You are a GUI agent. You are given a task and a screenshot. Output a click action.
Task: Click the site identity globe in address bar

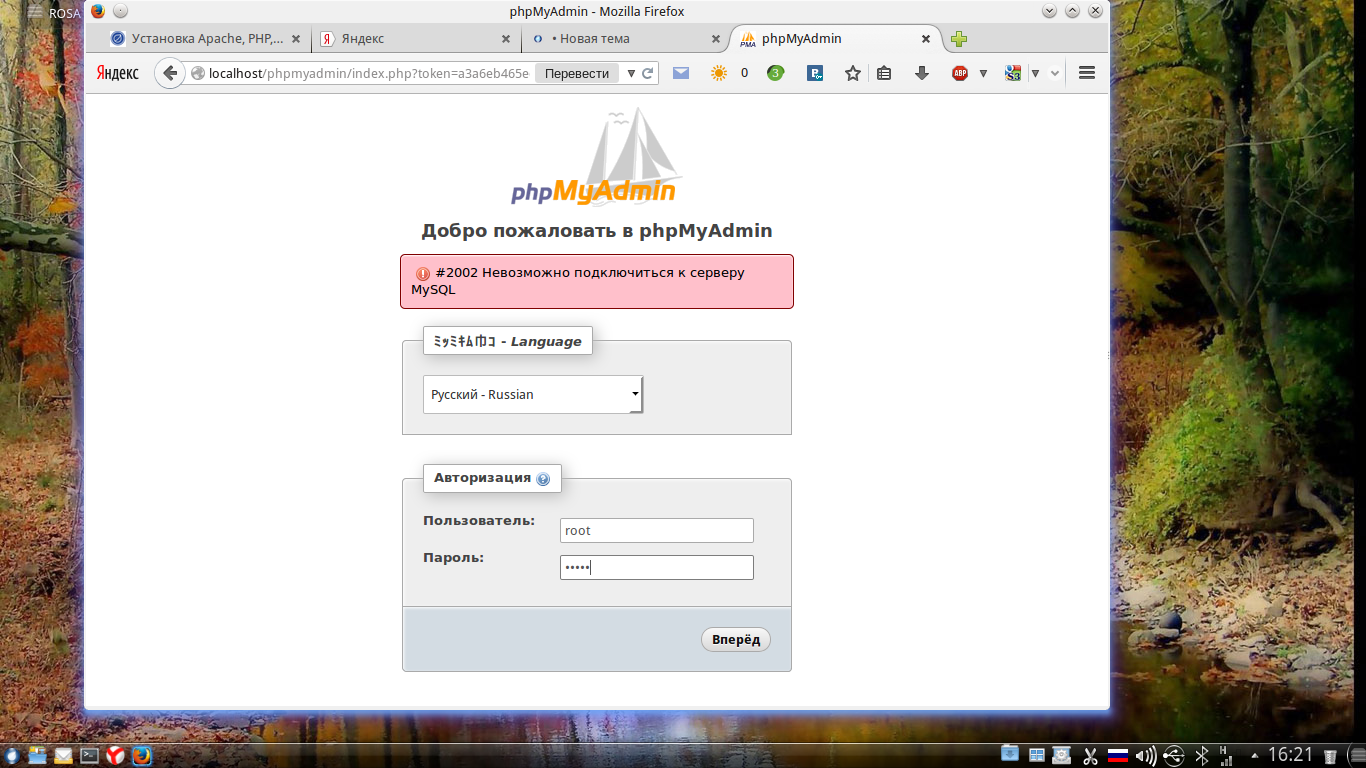pyautogui.click(x=198, y=73)
